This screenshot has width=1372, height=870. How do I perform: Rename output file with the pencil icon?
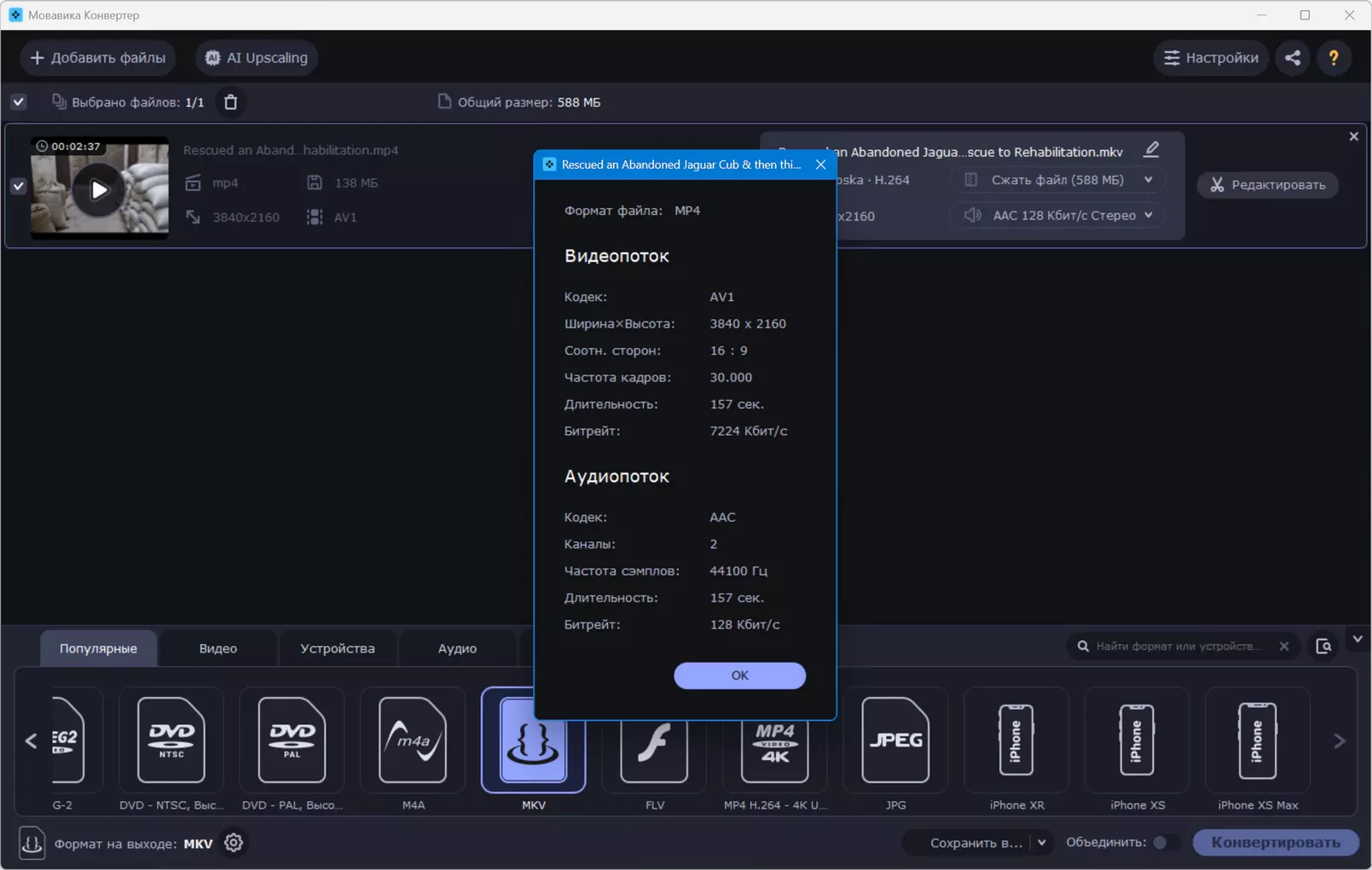[1151, 150]
